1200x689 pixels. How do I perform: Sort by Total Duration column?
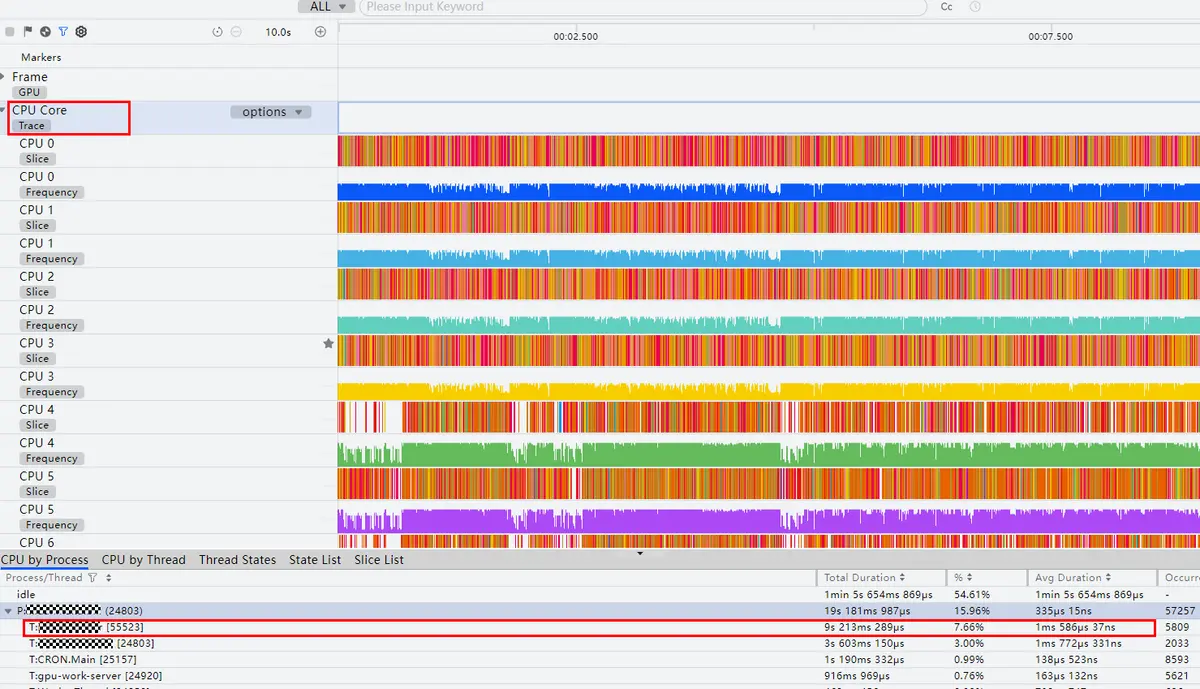pyautogui.click(x=903, y=578)
